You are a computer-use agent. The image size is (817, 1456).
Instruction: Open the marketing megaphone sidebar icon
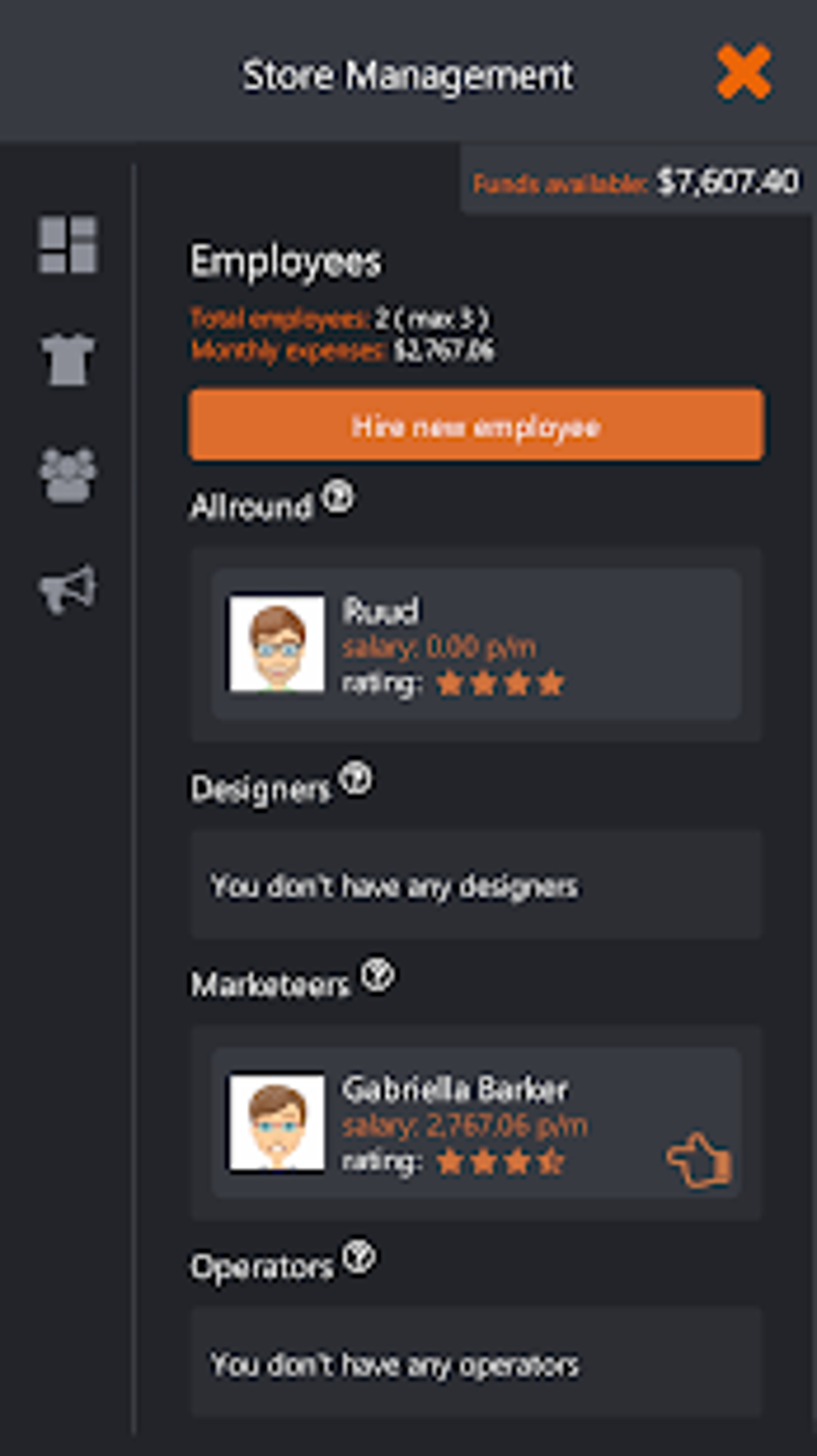68,589
